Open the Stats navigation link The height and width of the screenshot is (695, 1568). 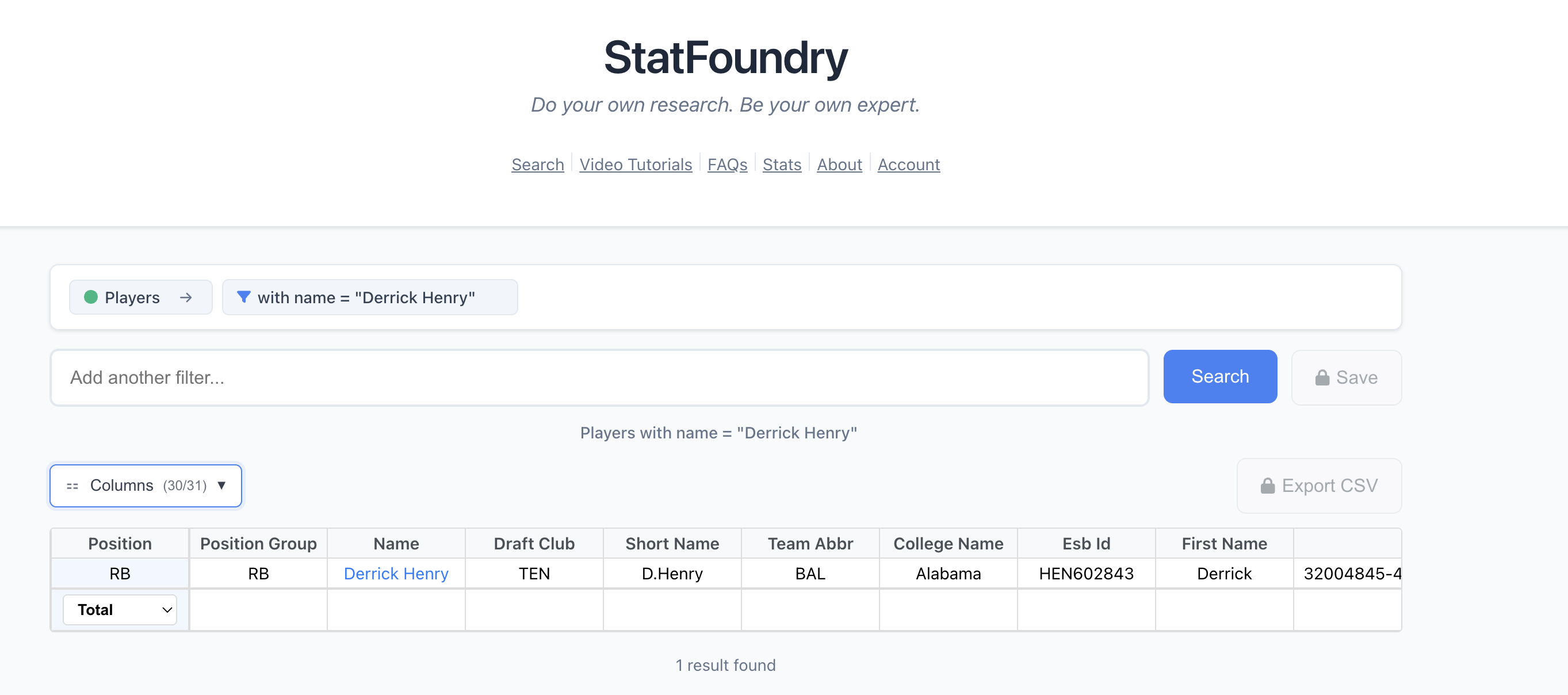(782, 165)
